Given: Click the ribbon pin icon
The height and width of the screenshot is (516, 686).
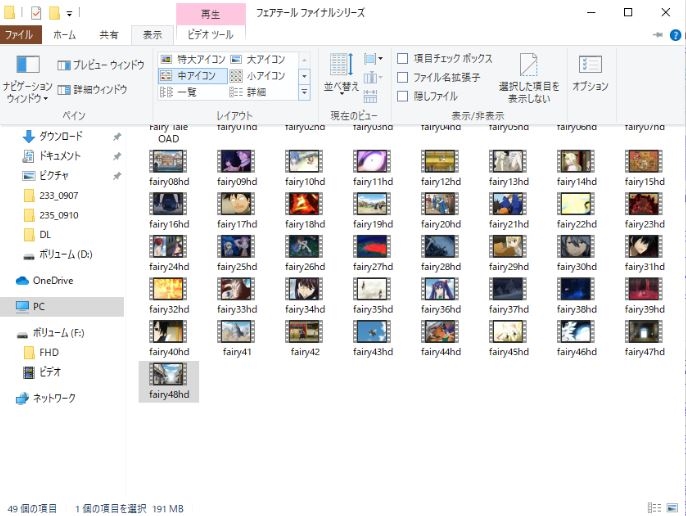Looking at the screenshot, I should (x=658, y=35).
